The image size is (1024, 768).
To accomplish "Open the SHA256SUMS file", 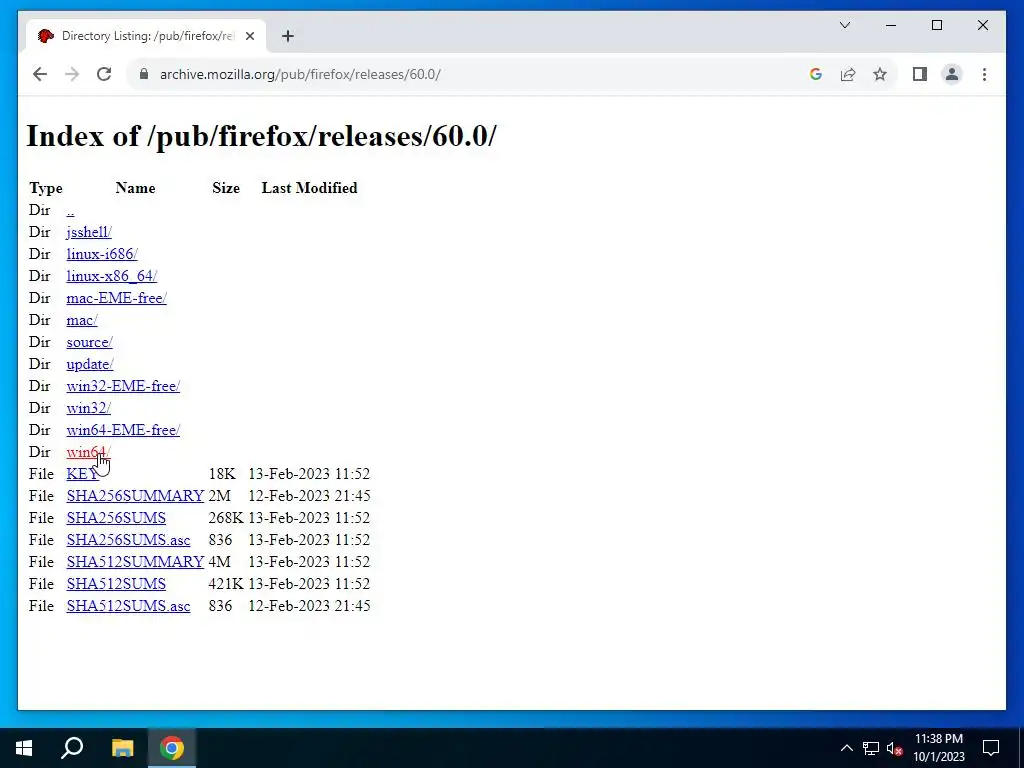I will pyautogui.click(x=116, y=518).
